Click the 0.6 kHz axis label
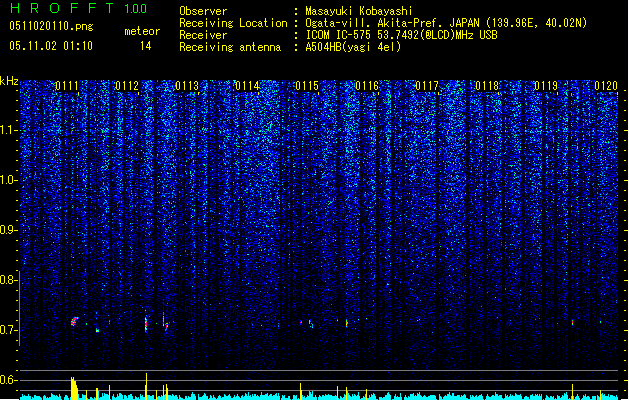Viewport: 629px width, 400px height. click(9, 380)
